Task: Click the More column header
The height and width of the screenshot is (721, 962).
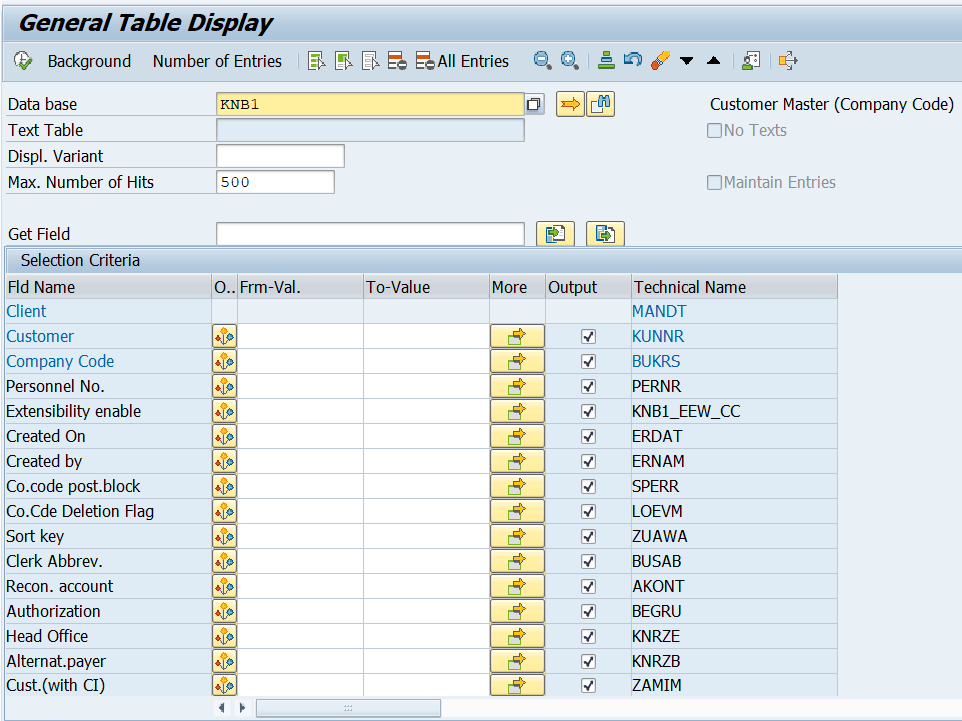Action: click(x=518, y=287)
